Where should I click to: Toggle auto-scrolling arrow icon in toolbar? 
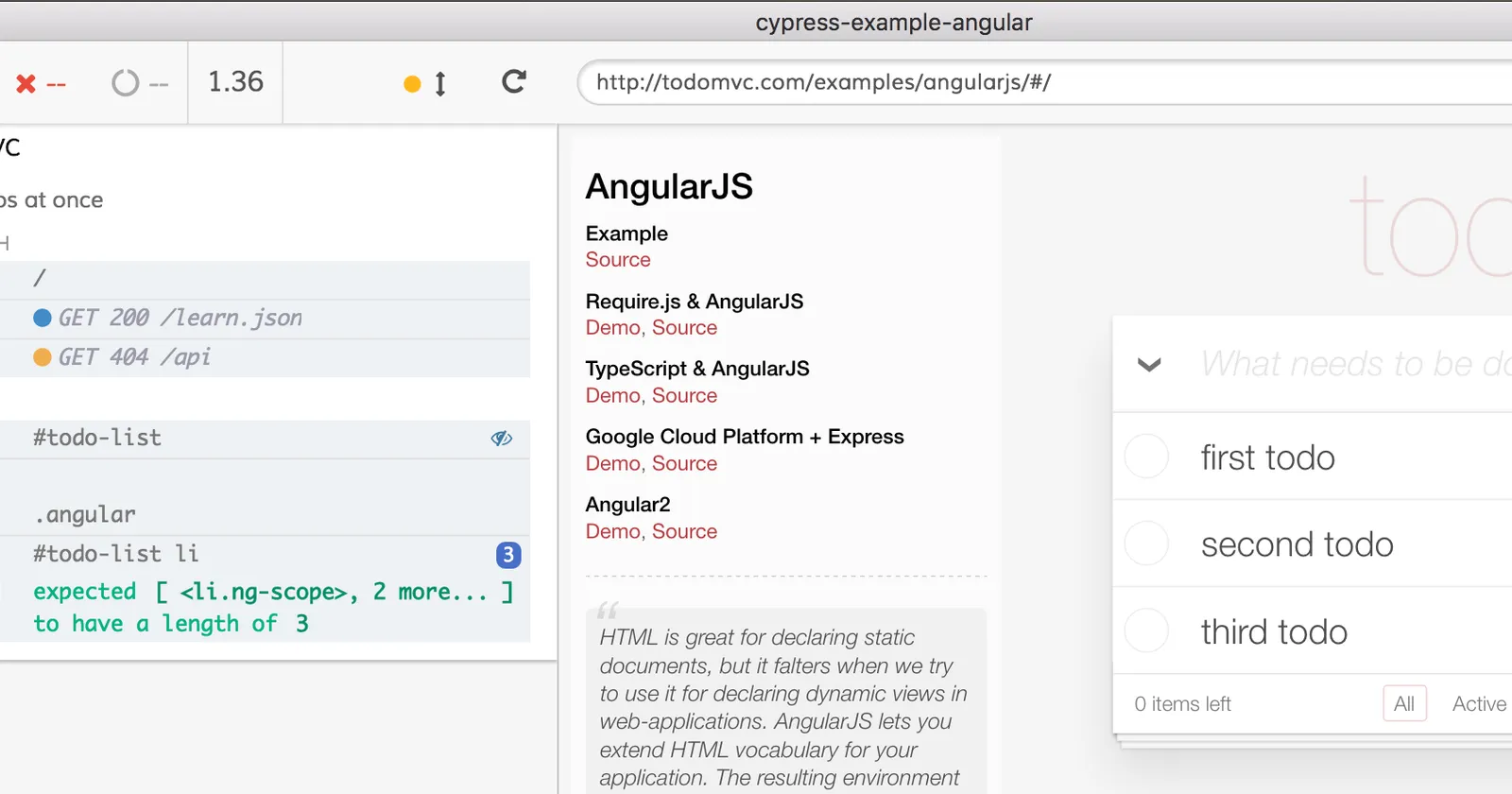(x=439, y=84)
